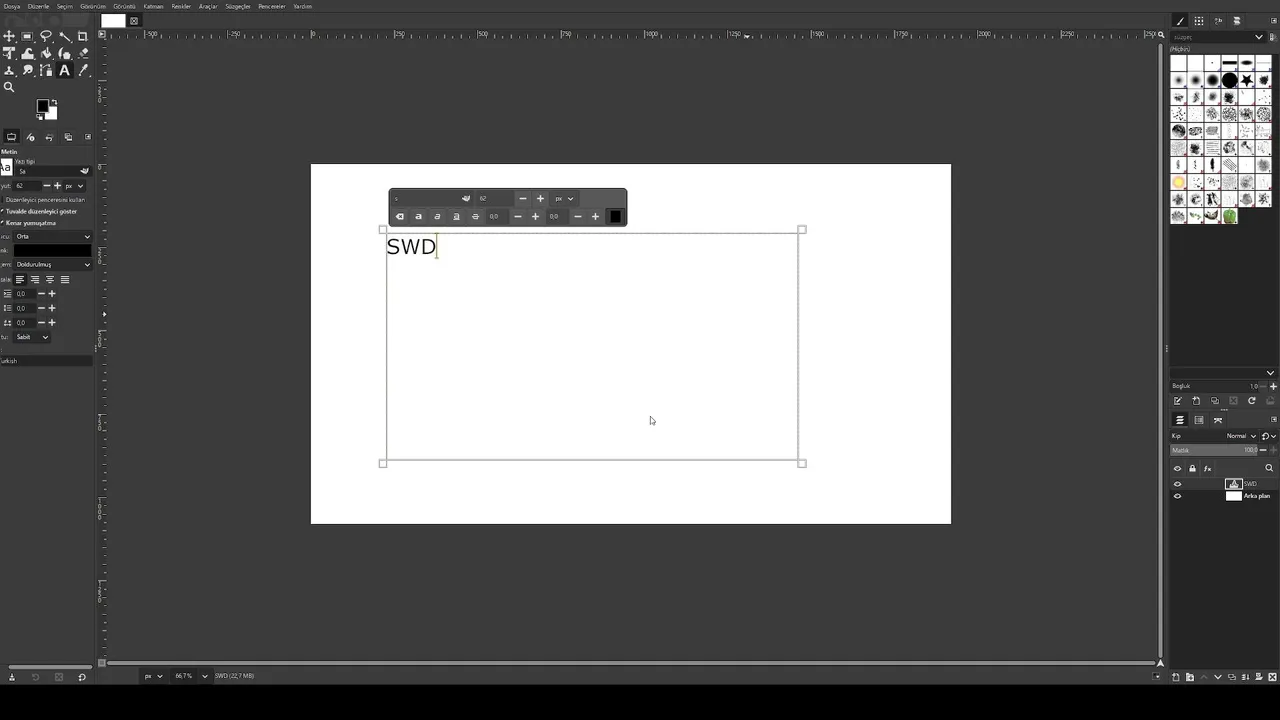Open font size unit px dropdown in tool options
The height and width of the screenshot is (720, 1280).
point(74,186)
